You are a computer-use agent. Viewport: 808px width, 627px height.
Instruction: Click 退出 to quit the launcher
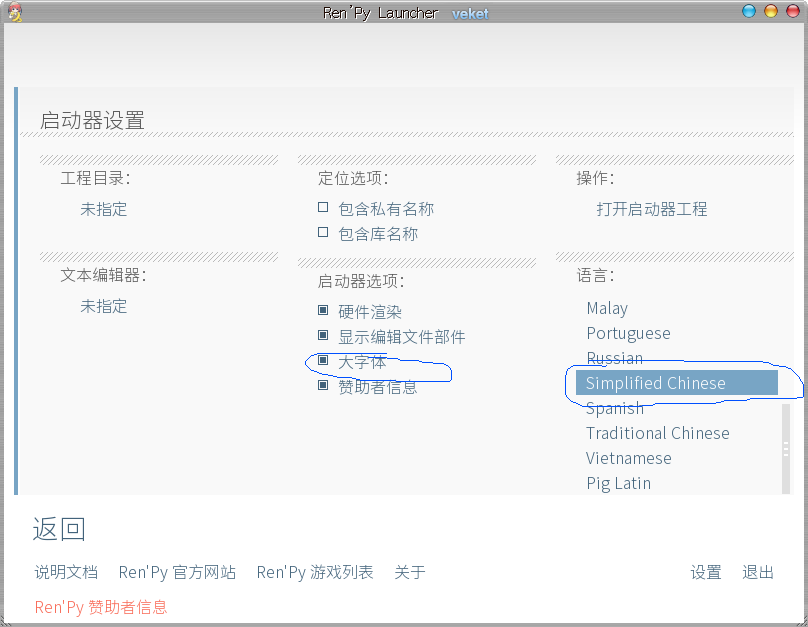click(758, 572)
